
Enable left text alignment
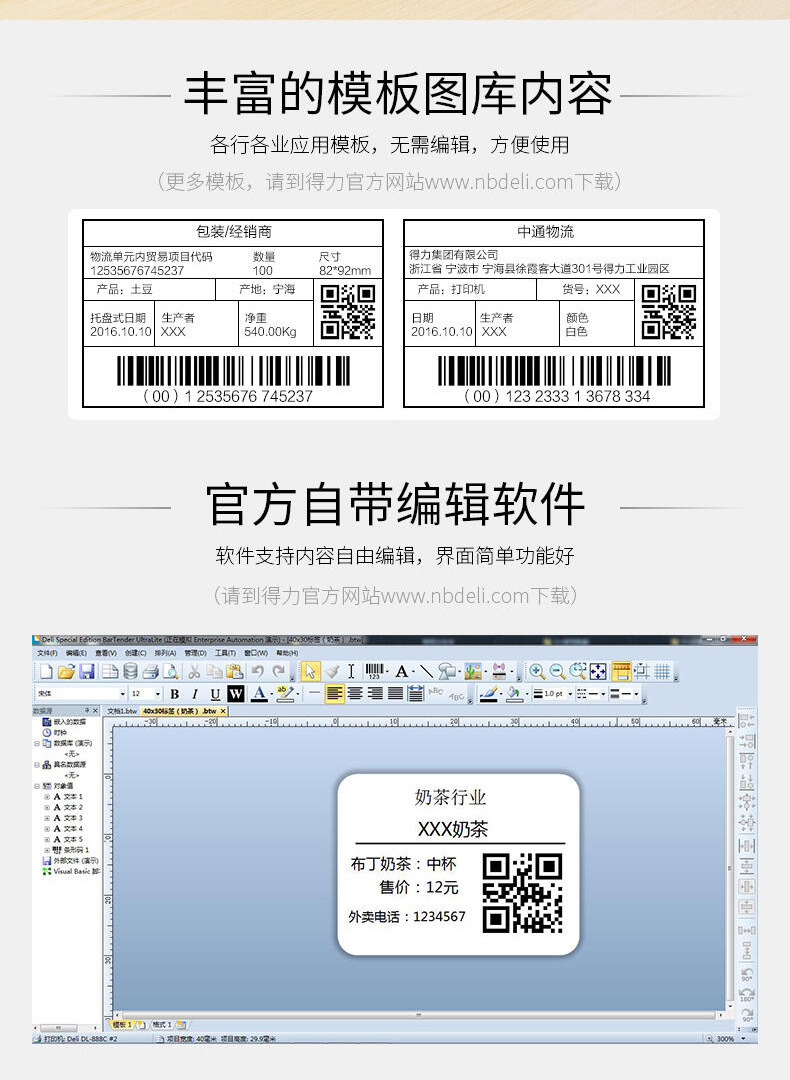[334, 694]
